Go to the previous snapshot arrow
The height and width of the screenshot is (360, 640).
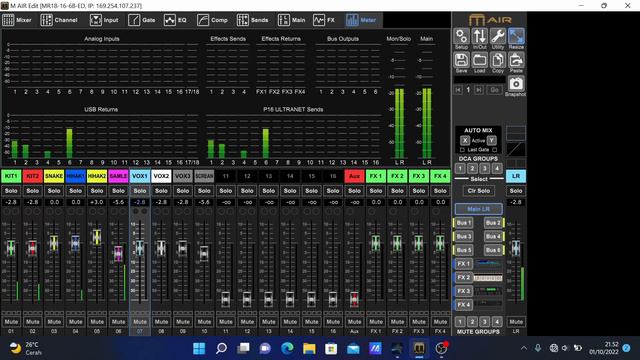click(458, 90)
